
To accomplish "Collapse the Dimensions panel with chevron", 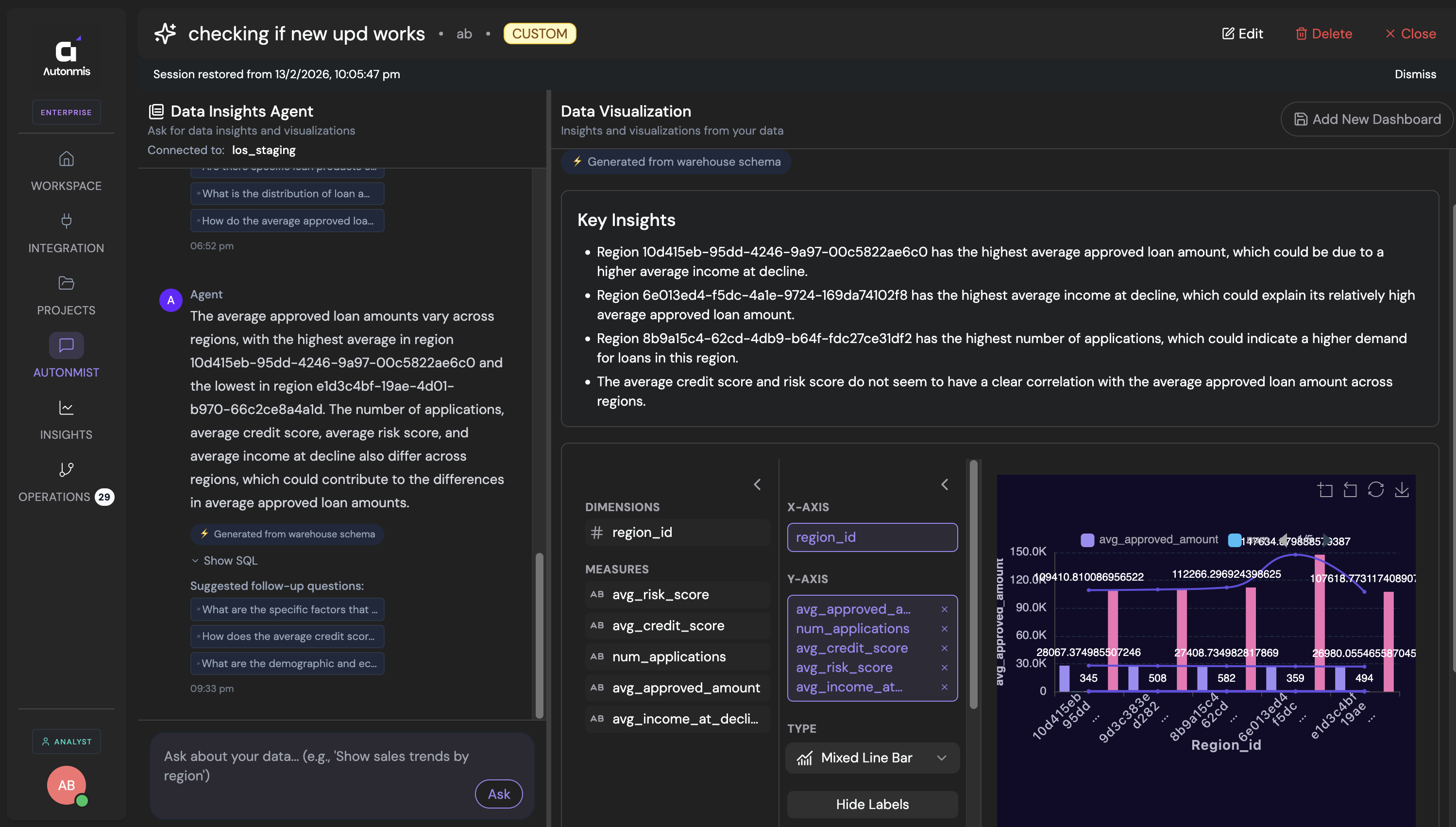I will pos(757,484).
